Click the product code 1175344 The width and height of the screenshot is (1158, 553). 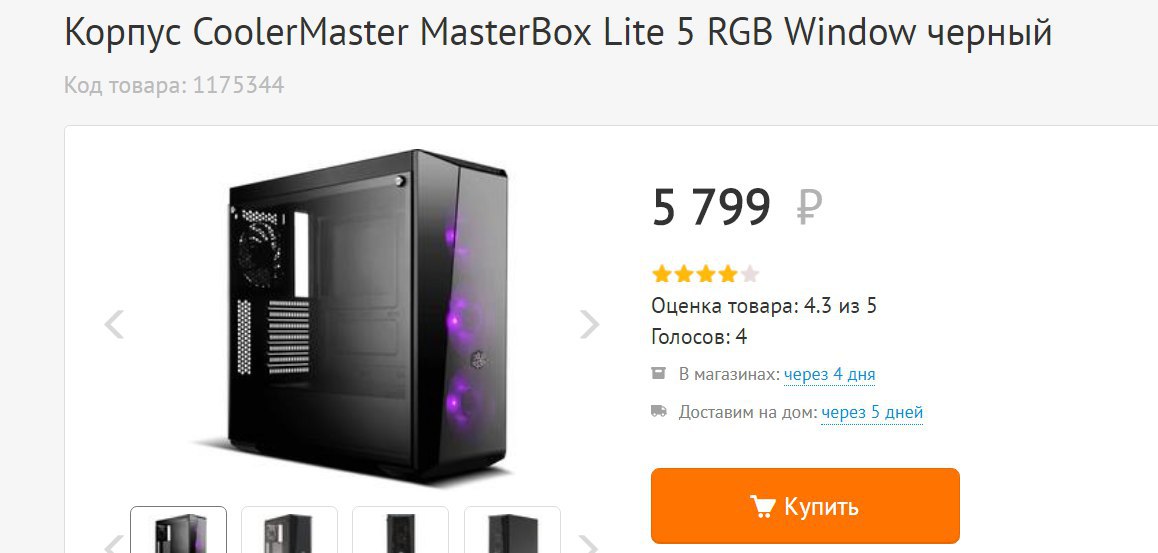(239, 86)
